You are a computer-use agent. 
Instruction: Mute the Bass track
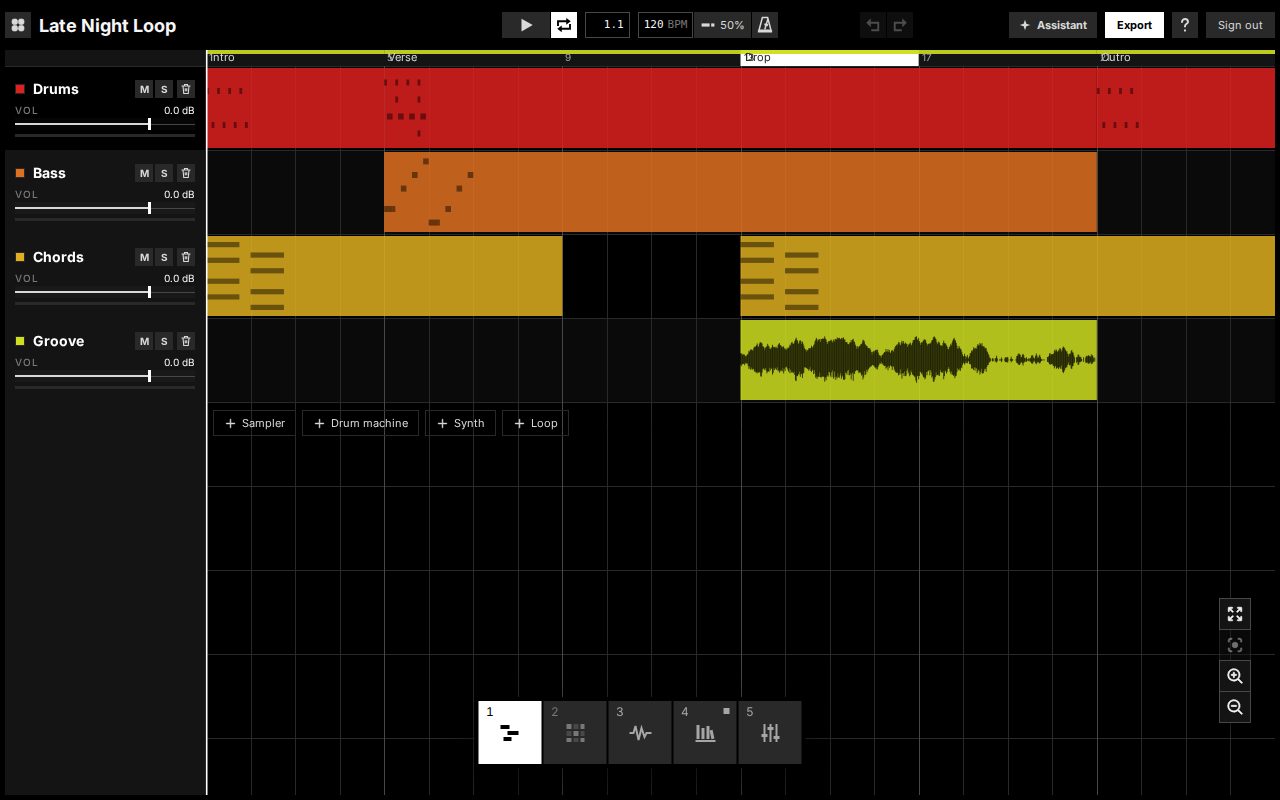pos(144,173)
